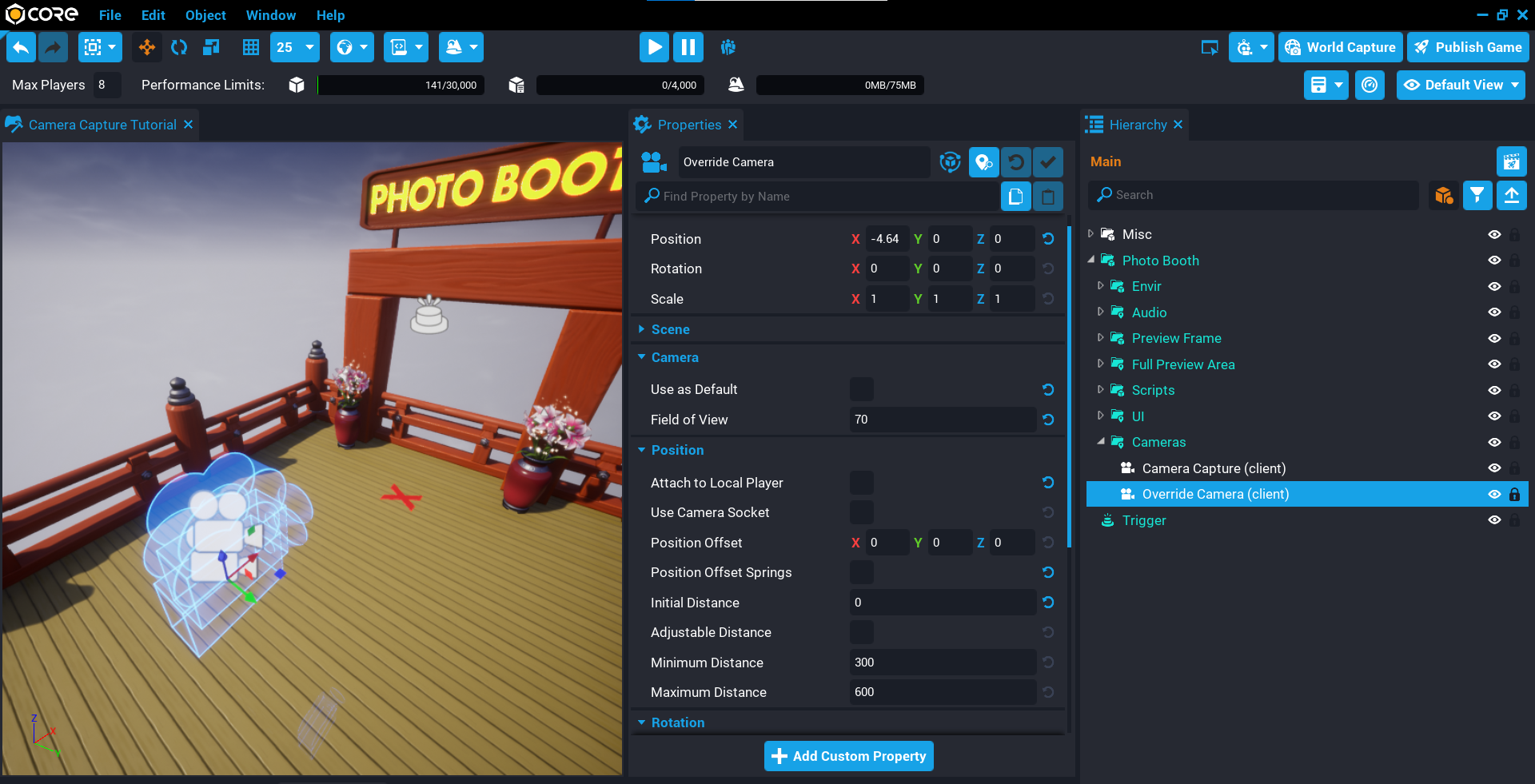1535x784 pixels.
Task: Click the filter icon in the Hierarchy panel
Action: point(1477,195)
